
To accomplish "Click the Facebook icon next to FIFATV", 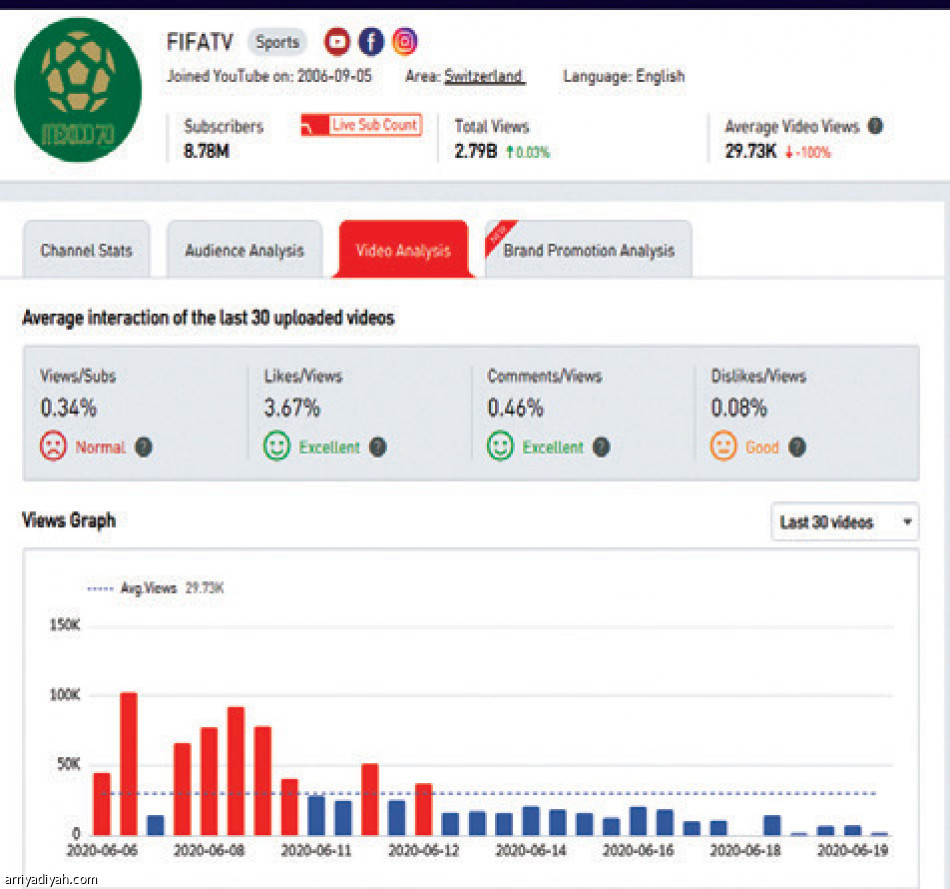I will coord(371,41).
